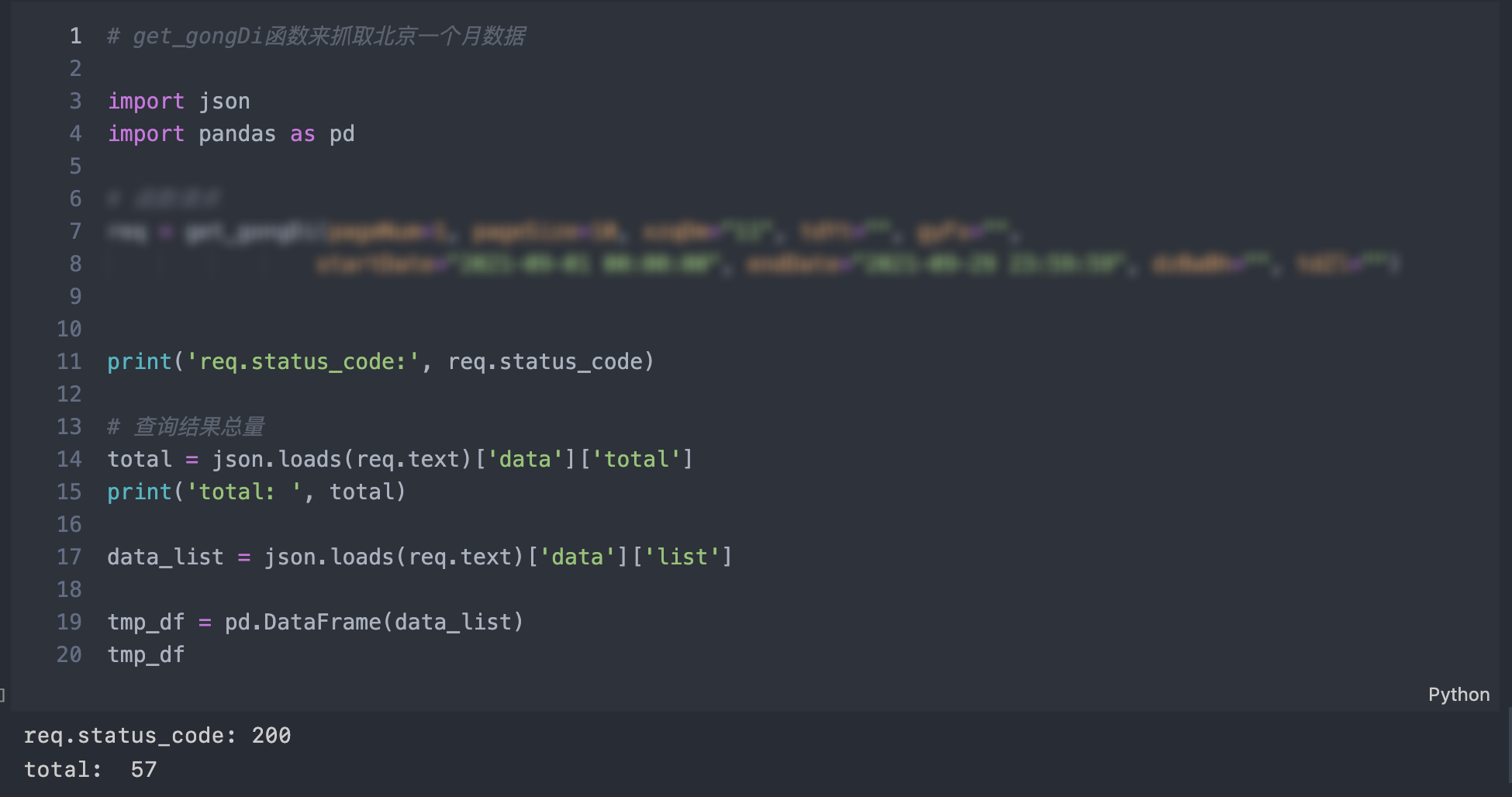
Task: Click the cell bracket marker on left edge
Action: [x=3, y=695]
